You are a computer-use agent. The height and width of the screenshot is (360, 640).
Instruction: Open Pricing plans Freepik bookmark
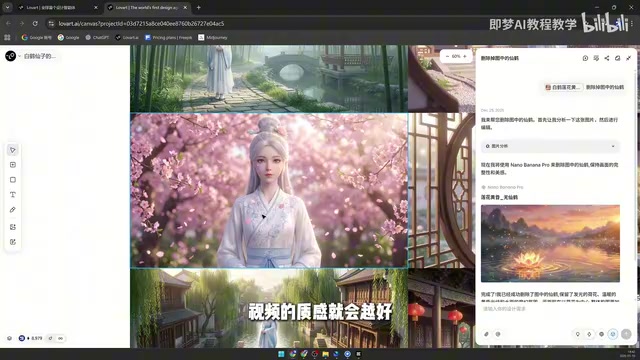pyautogui.click(x=169, y=37)
